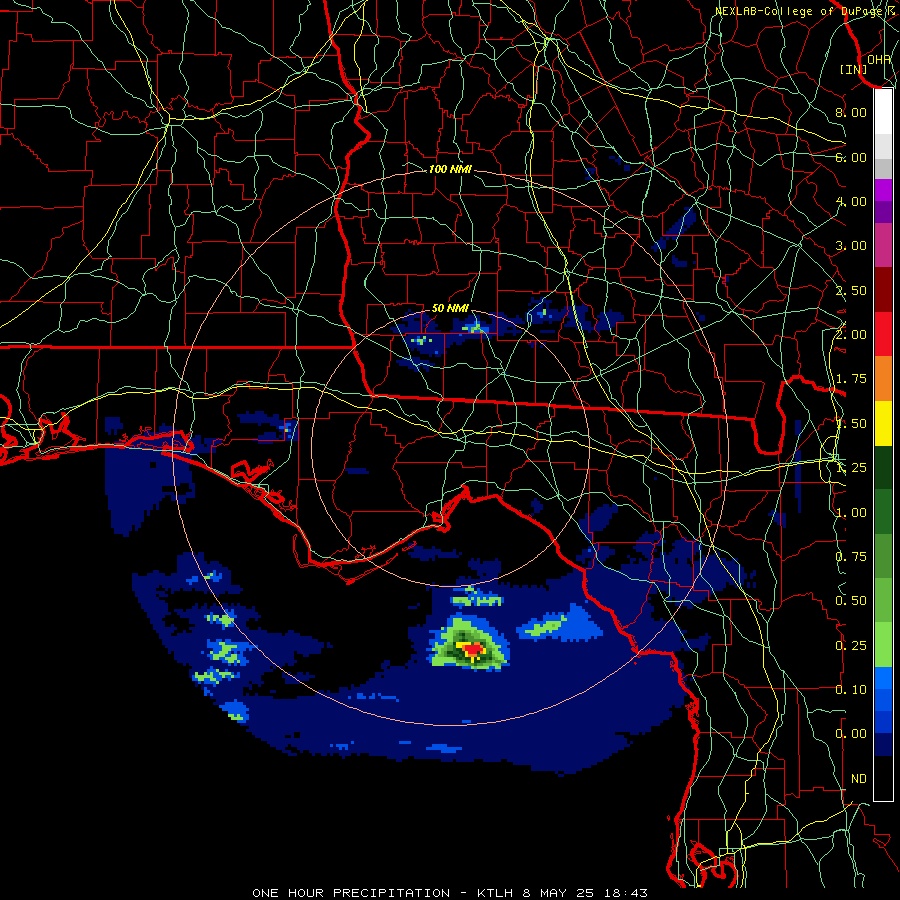Click the ND legend label
Viewport: 900px width, 900px height.
859,779
